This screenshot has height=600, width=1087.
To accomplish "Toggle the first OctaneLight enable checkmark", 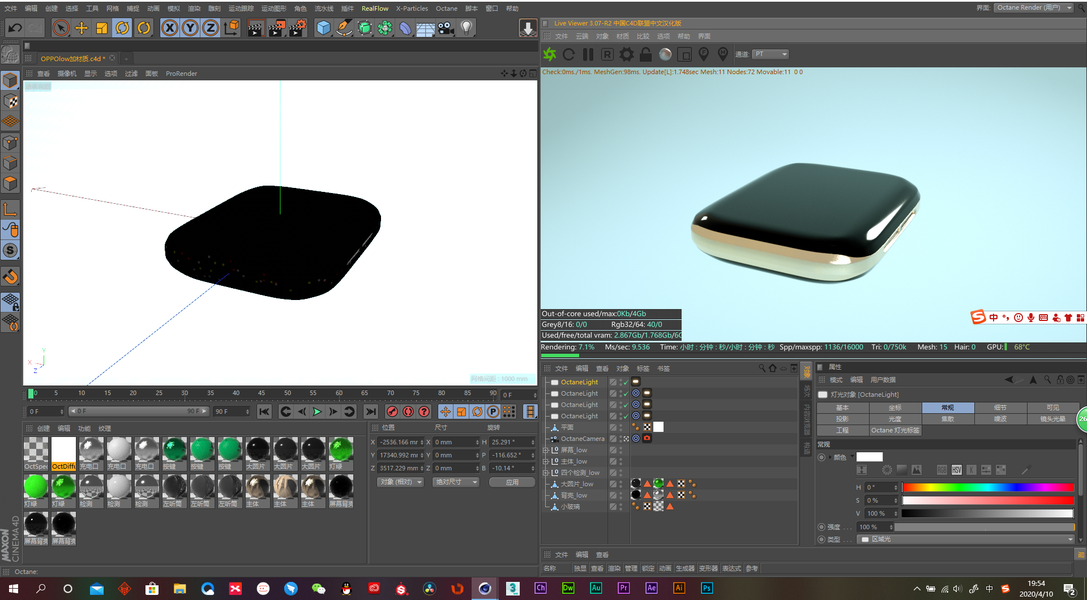I will pyautogui.click(x=625, y=382).
